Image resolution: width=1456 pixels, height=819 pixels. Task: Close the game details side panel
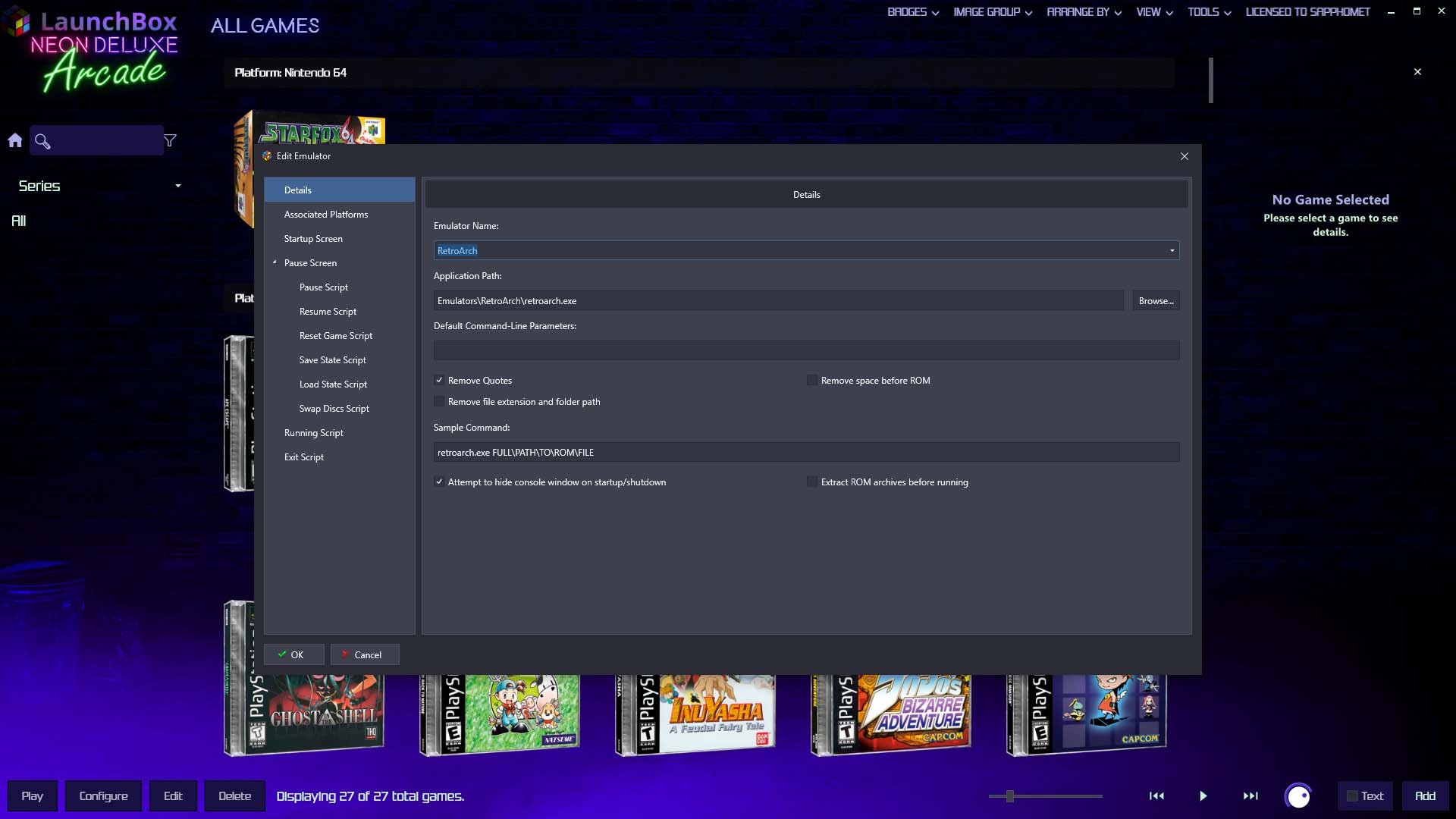pyautogui.click(x=1417, y=72)
